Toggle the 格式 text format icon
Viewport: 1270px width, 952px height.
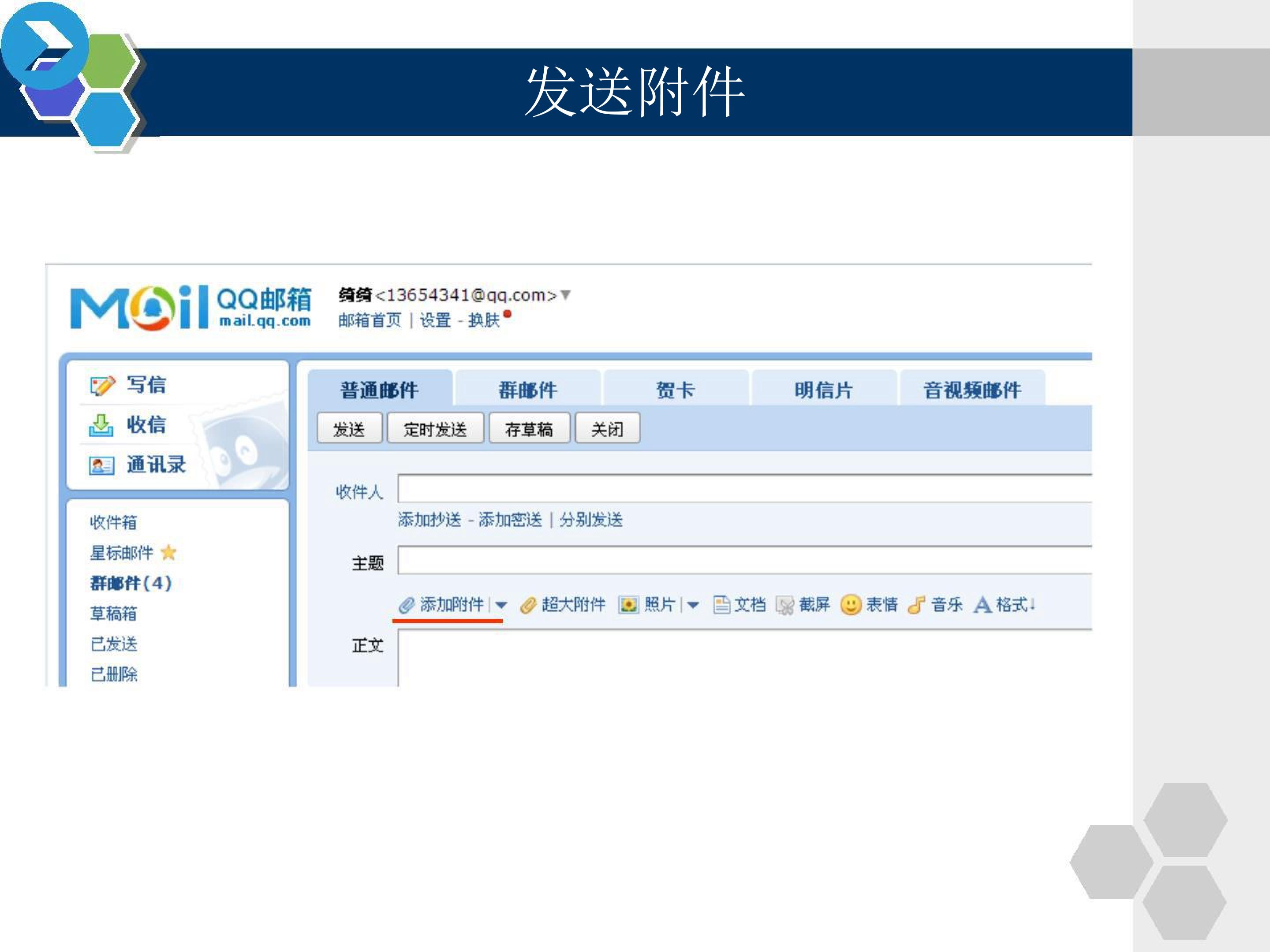point(982,604)
